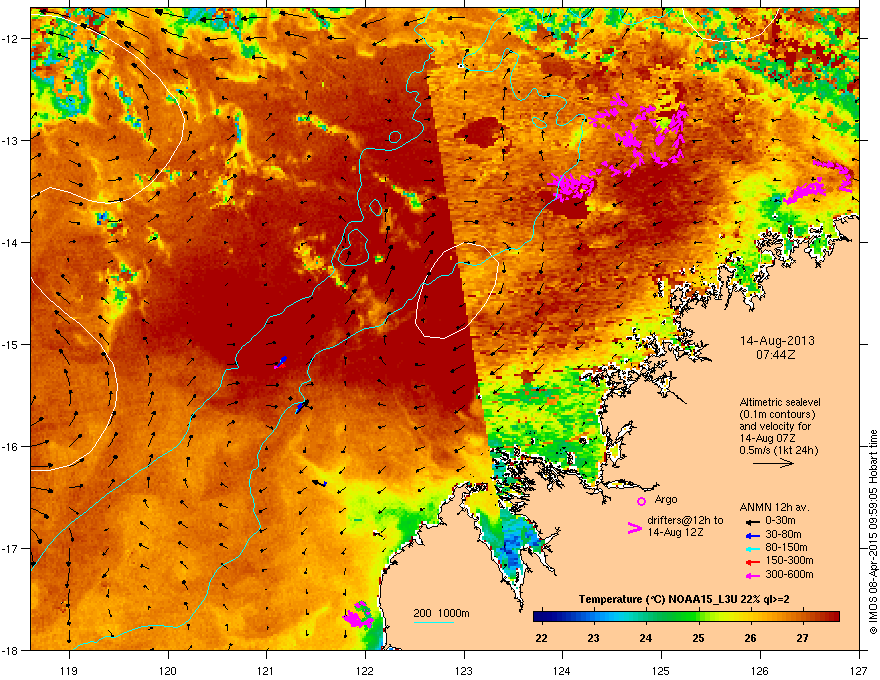Click the date label 14-Aug-2013
This screenshot has height=680, width=880.
click(x=777, y=341)
